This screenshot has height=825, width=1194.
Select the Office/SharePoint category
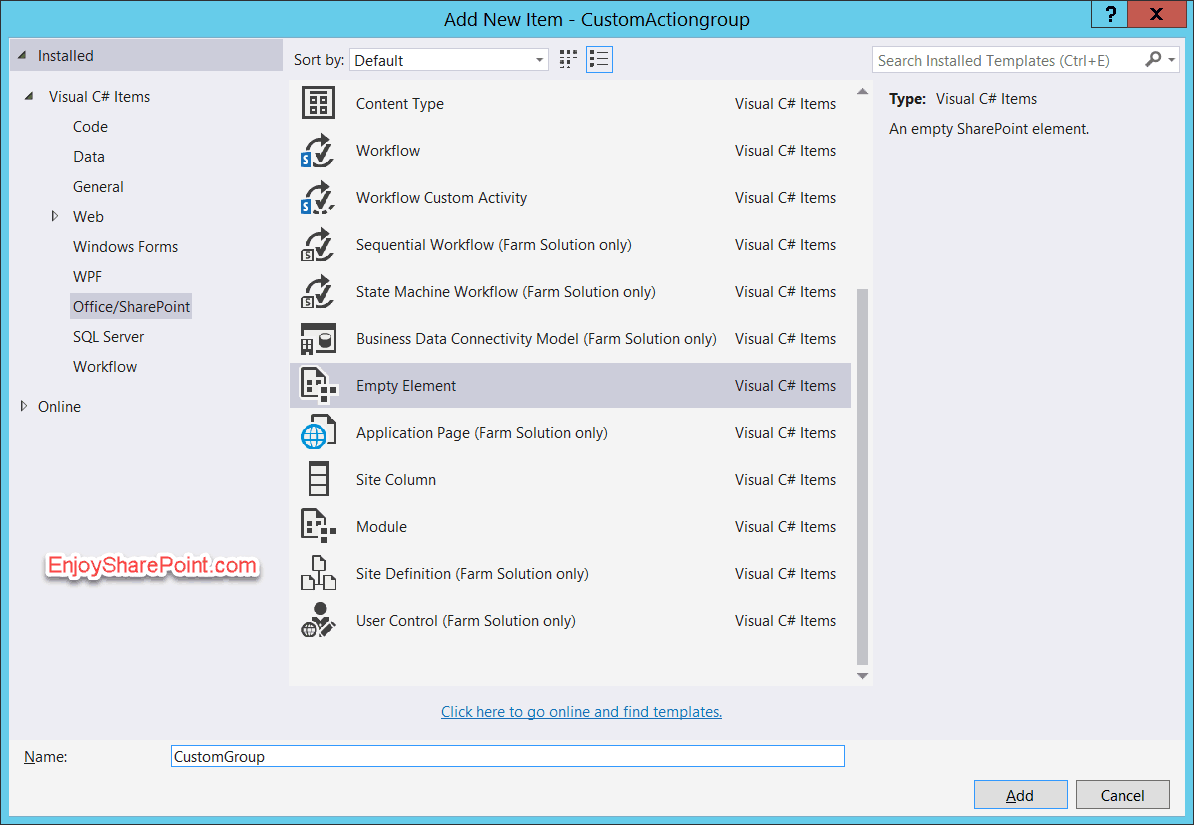[x=131, y=306]
